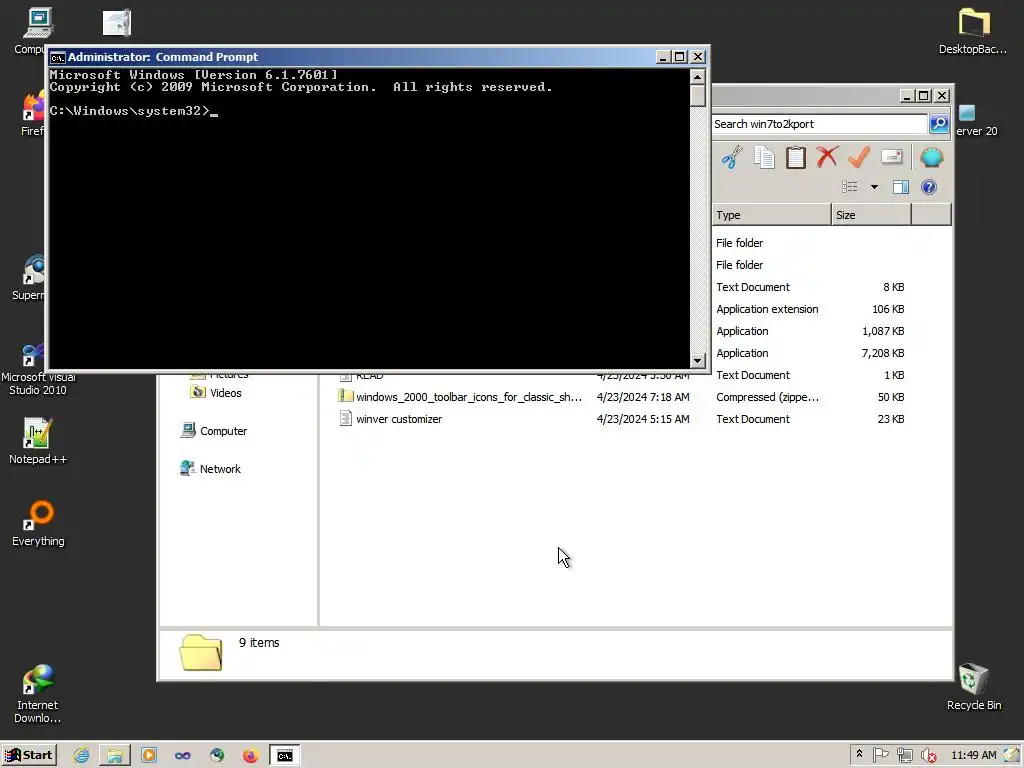The image size is (1024, 768).
Task: Click the Command Prompt title bar system icon
Action: 57,57
